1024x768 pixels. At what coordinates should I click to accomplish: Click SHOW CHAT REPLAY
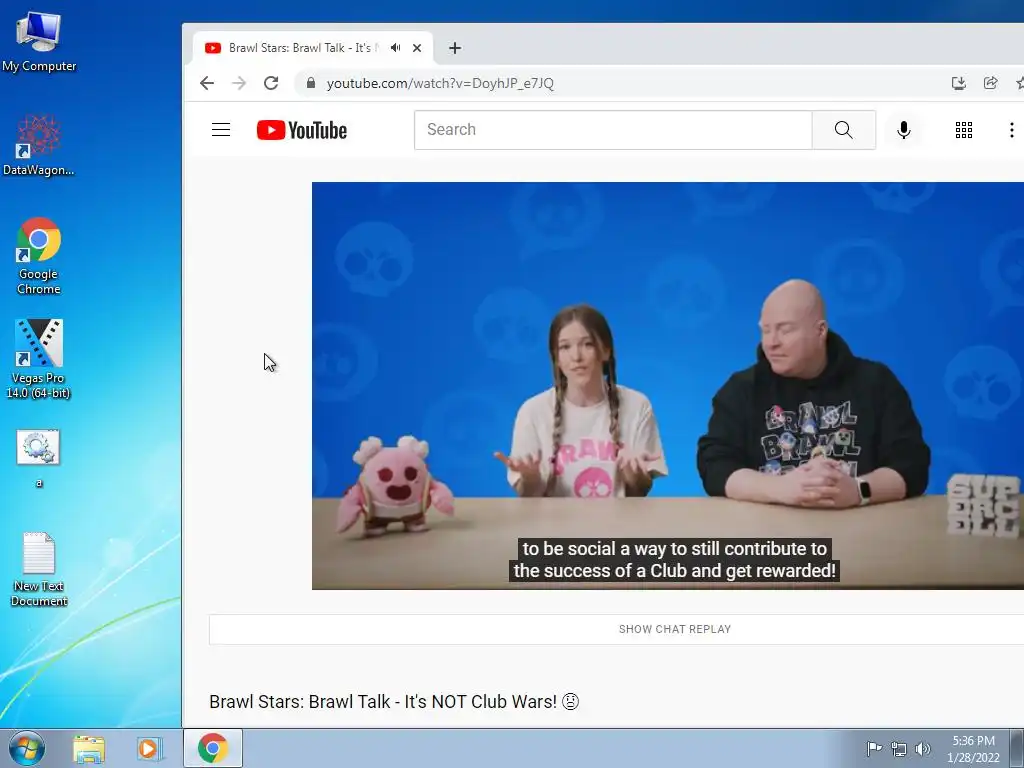click(x=675, y=629)
